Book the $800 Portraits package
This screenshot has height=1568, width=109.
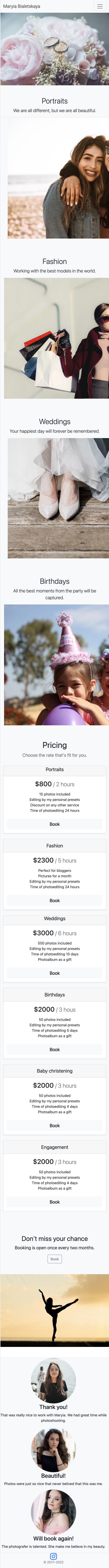coord(54,824)
